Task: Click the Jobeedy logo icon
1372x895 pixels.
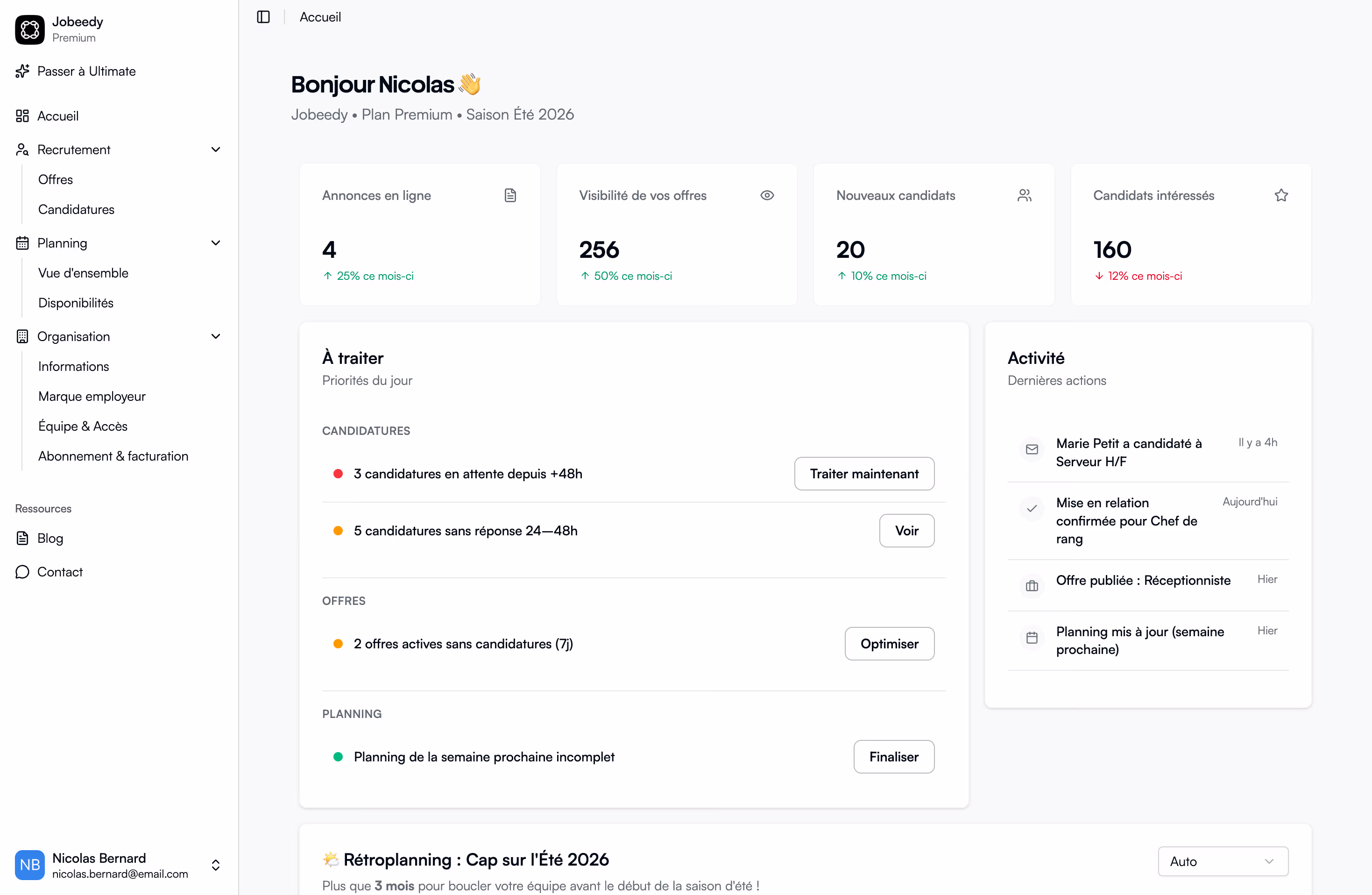Action: pos(30,29)
